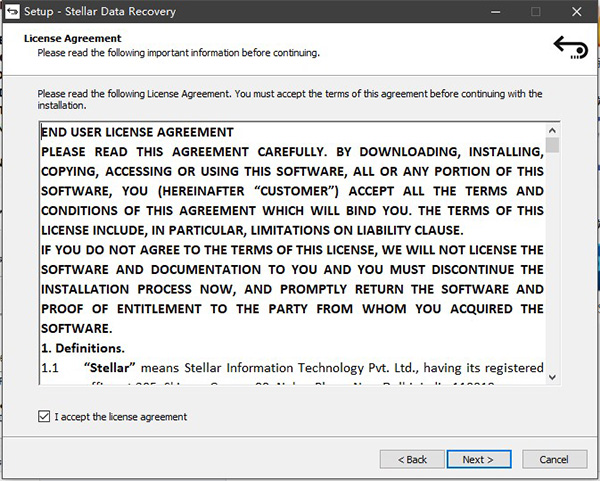The width and height of the screenshot is (600, 481).
Task: Click the license text scroll up arrow
Action: pyautogui.click(x=553, y=129)
